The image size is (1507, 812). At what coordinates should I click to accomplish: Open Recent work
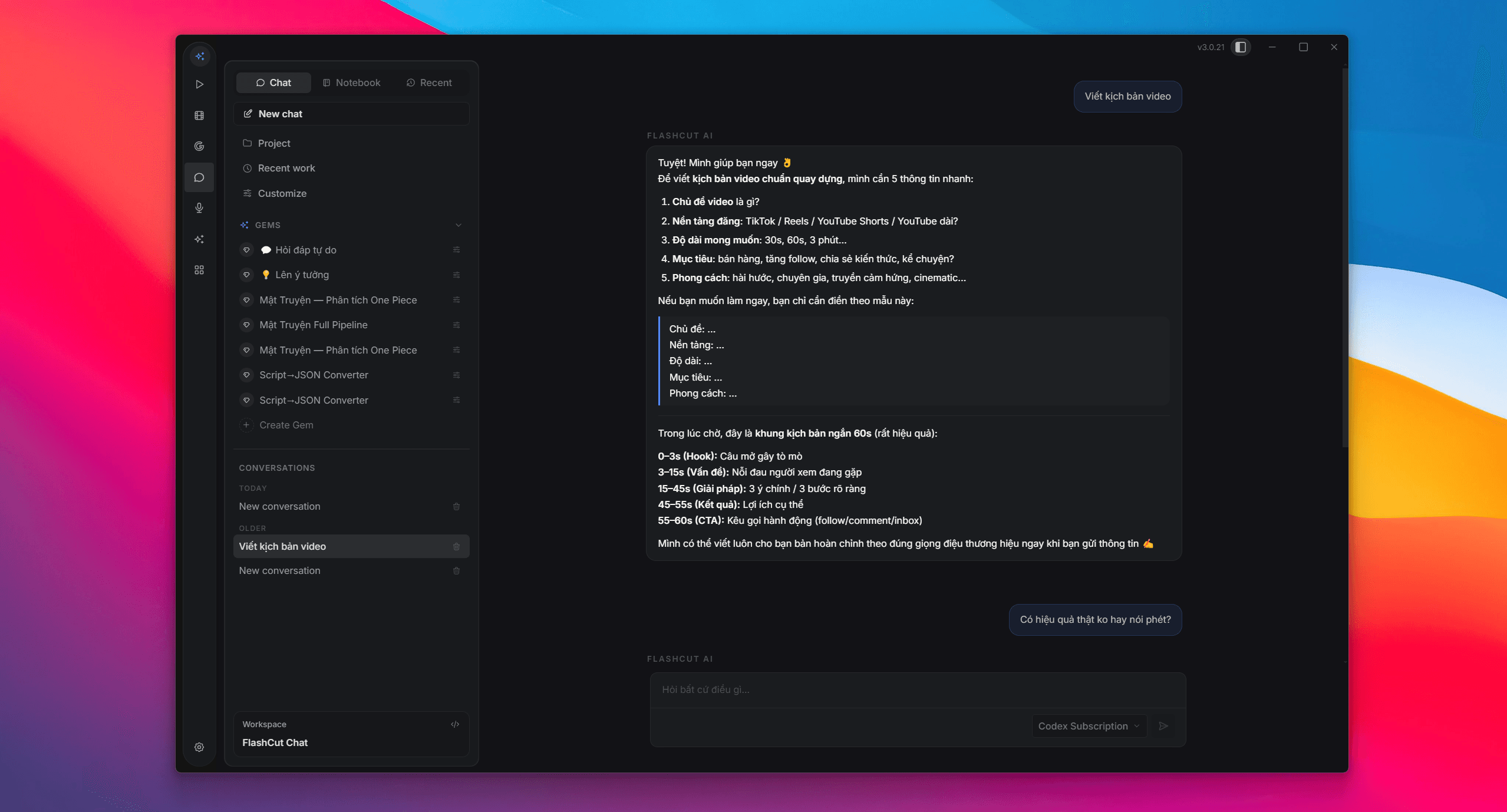coord(351,168)
